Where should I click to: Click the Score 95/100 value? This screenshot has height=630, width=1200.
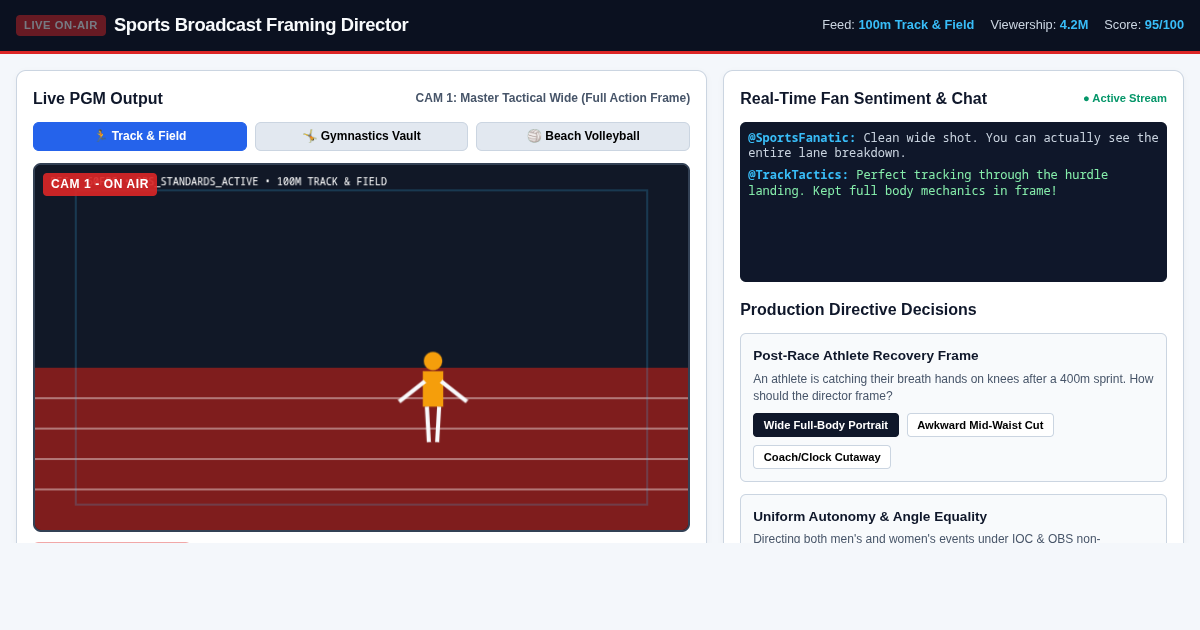[x=1164, y=25]
